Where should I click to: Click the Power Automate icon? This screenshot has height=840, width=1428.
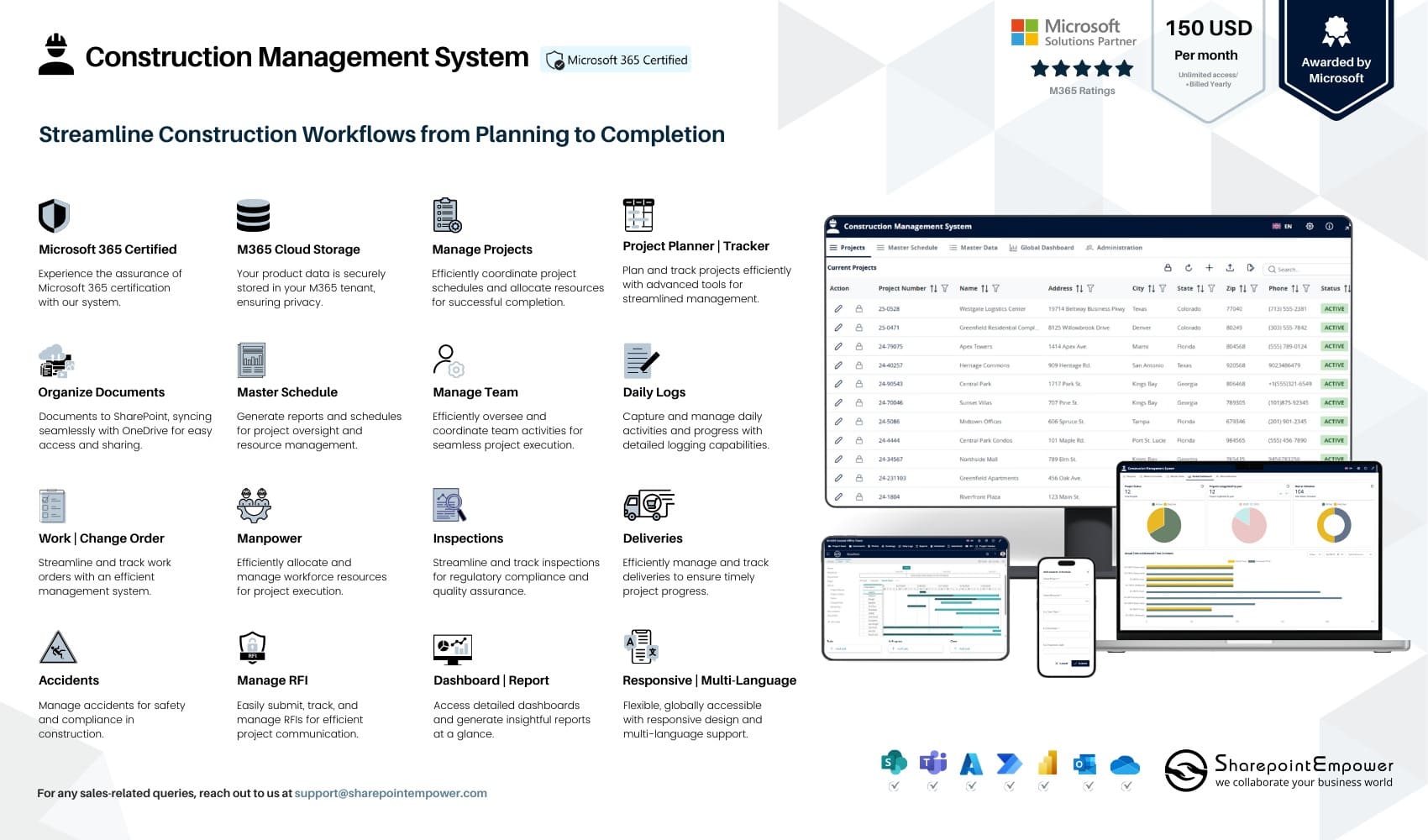click(1009, 763)
